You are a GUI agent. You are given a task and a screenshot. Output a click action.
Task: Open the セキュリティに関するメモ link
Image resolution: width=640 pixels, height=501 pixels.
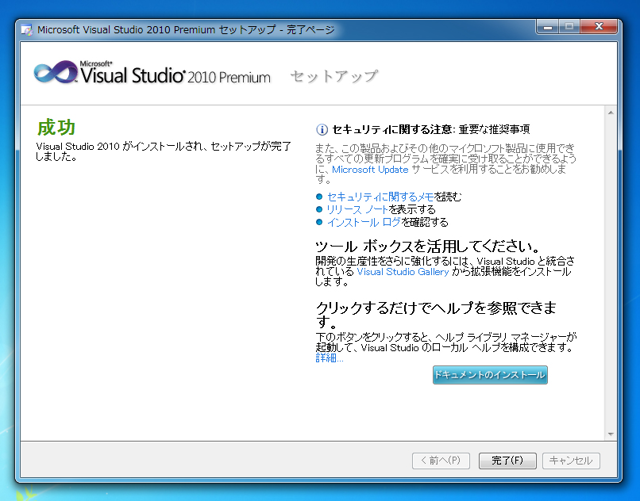click(x=380, y=197)
